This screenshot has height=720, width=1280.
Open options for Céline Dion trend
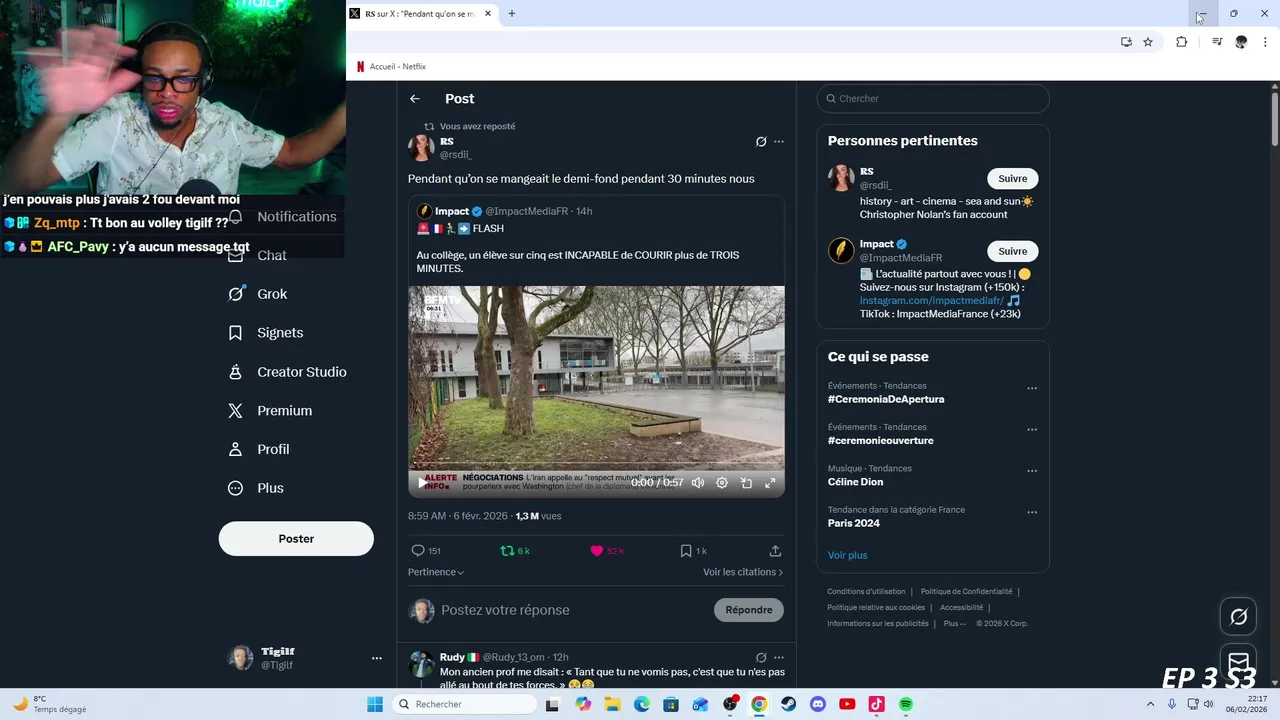click(1032, 471)
